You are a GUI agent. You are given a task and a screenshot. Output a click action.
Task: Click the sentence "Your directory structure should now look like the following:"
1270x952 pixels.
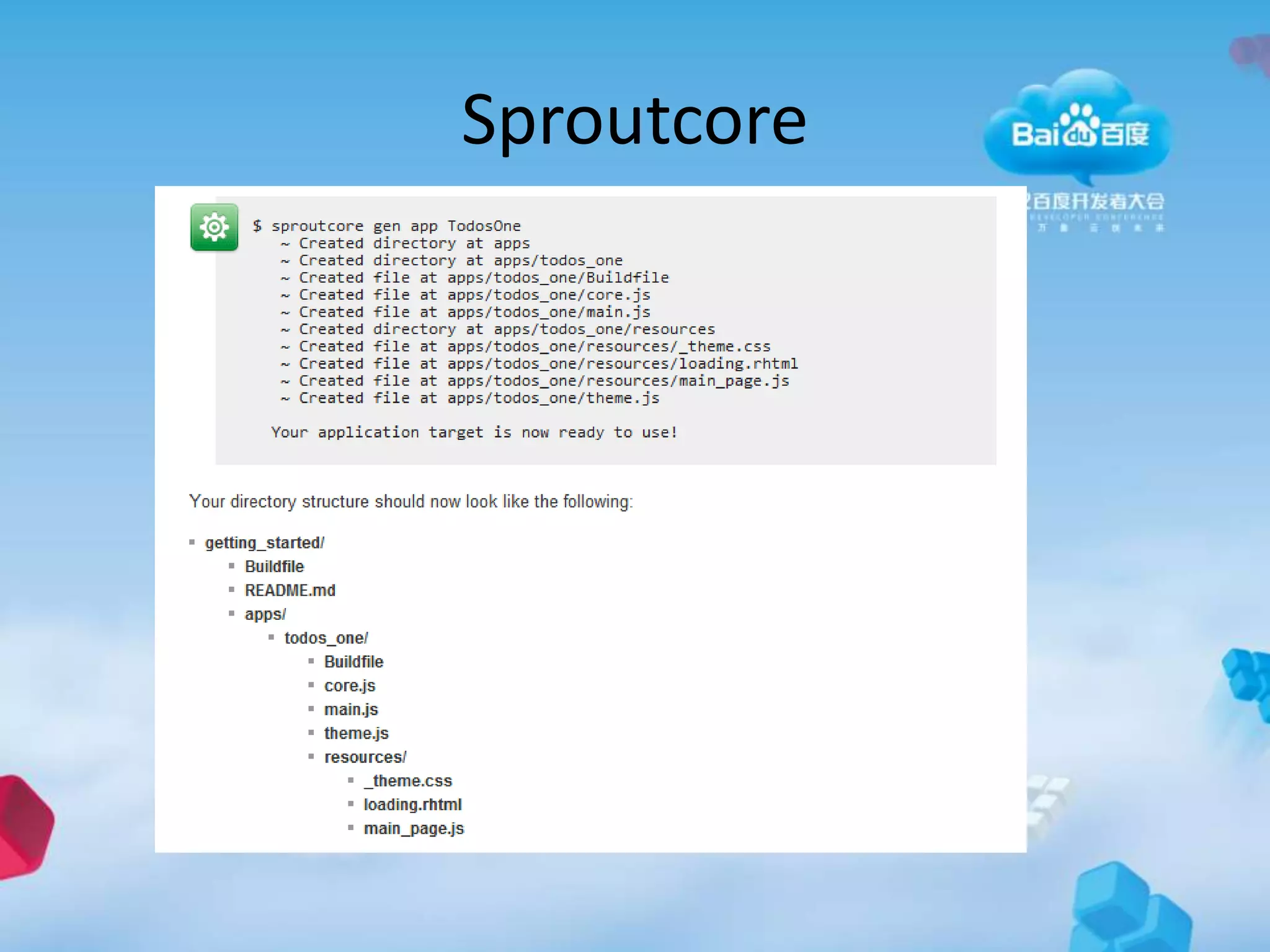click(411, 501)
